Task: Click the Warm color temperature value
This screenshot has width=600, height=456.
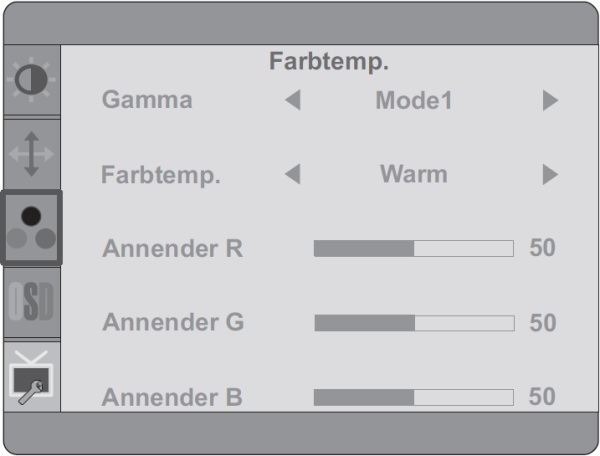Action: click(x=414, y=174)
